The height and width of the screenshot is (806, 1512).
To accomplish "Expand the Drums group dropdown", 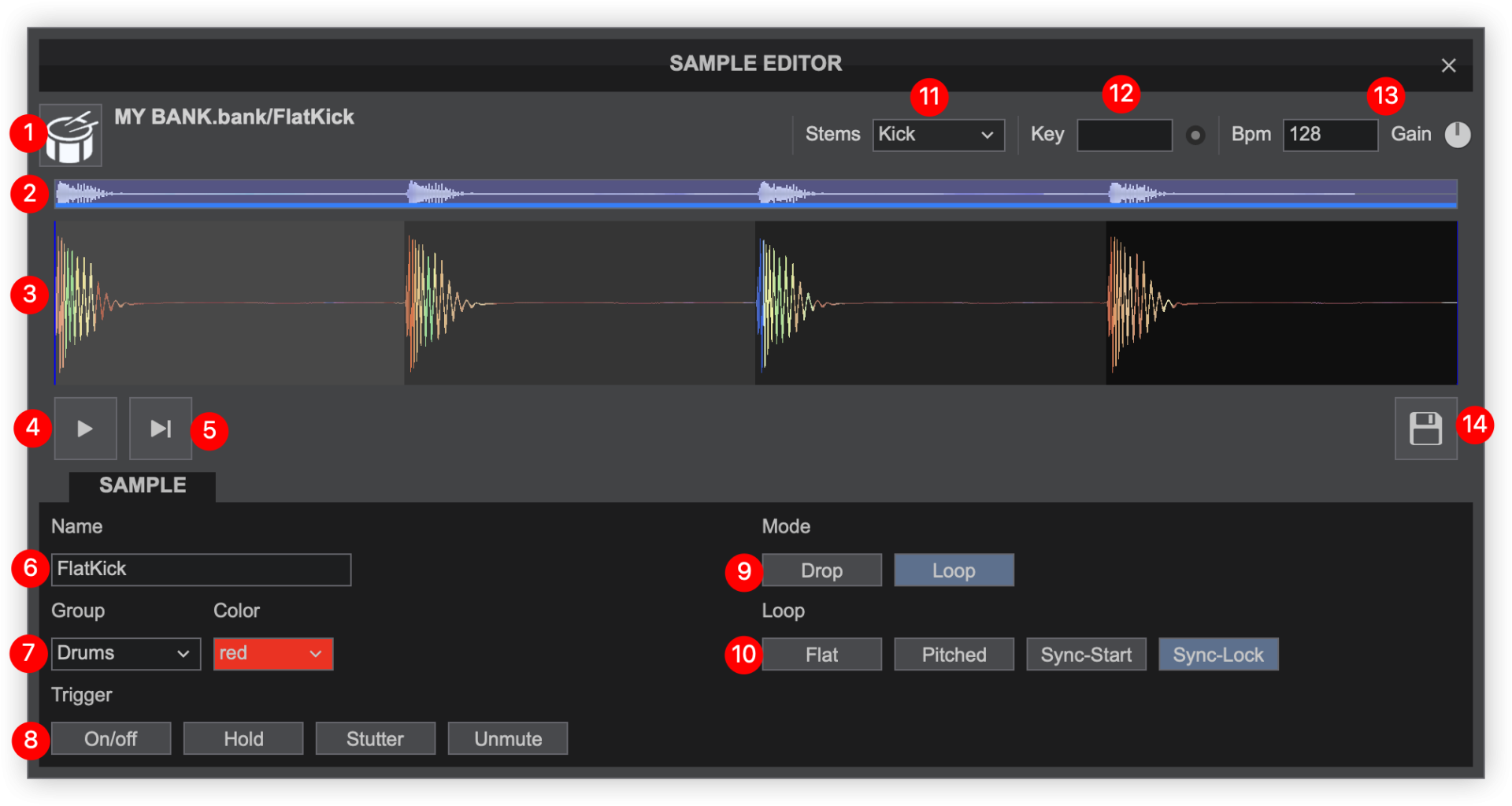I will coord(125,654).
